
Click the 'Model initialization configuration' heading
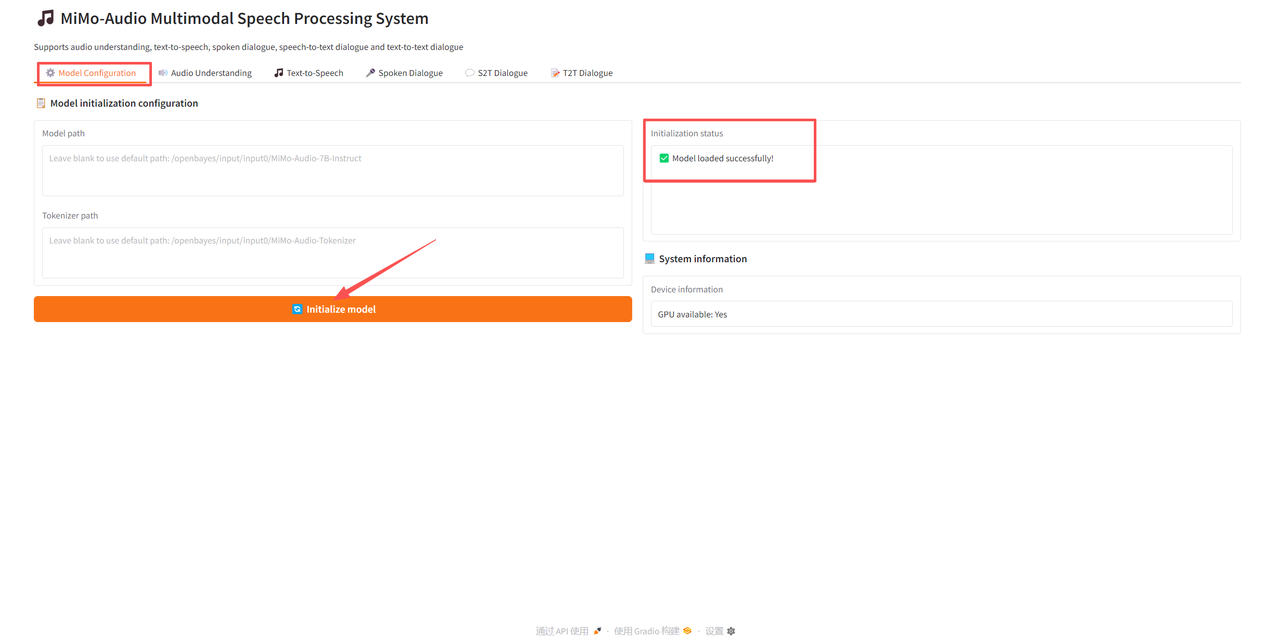click(124, 103)
